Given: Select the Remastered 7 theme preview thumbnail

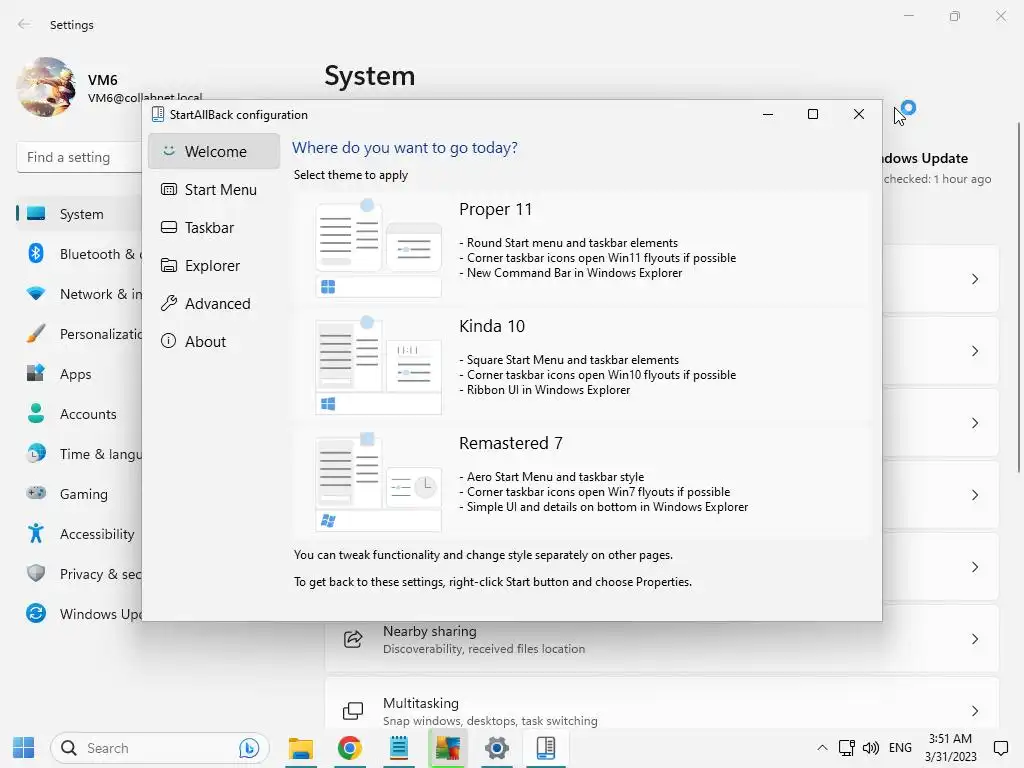Looking at the screenshot, I should click(378, 482).
